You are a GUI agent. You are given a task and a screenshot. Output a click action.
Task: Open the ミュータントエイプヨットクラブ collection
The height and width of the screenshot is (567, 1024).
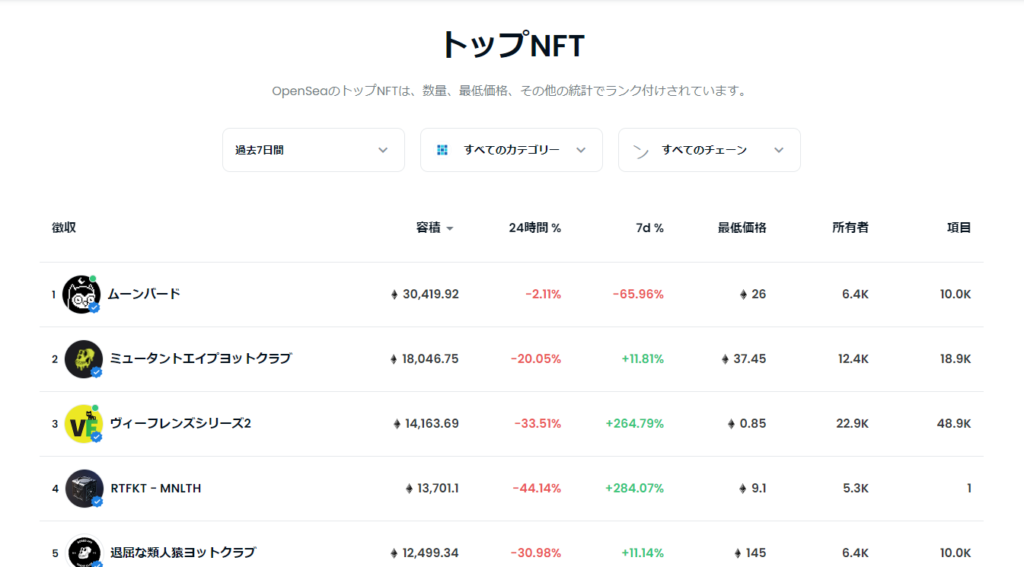(x=200, y=359)
